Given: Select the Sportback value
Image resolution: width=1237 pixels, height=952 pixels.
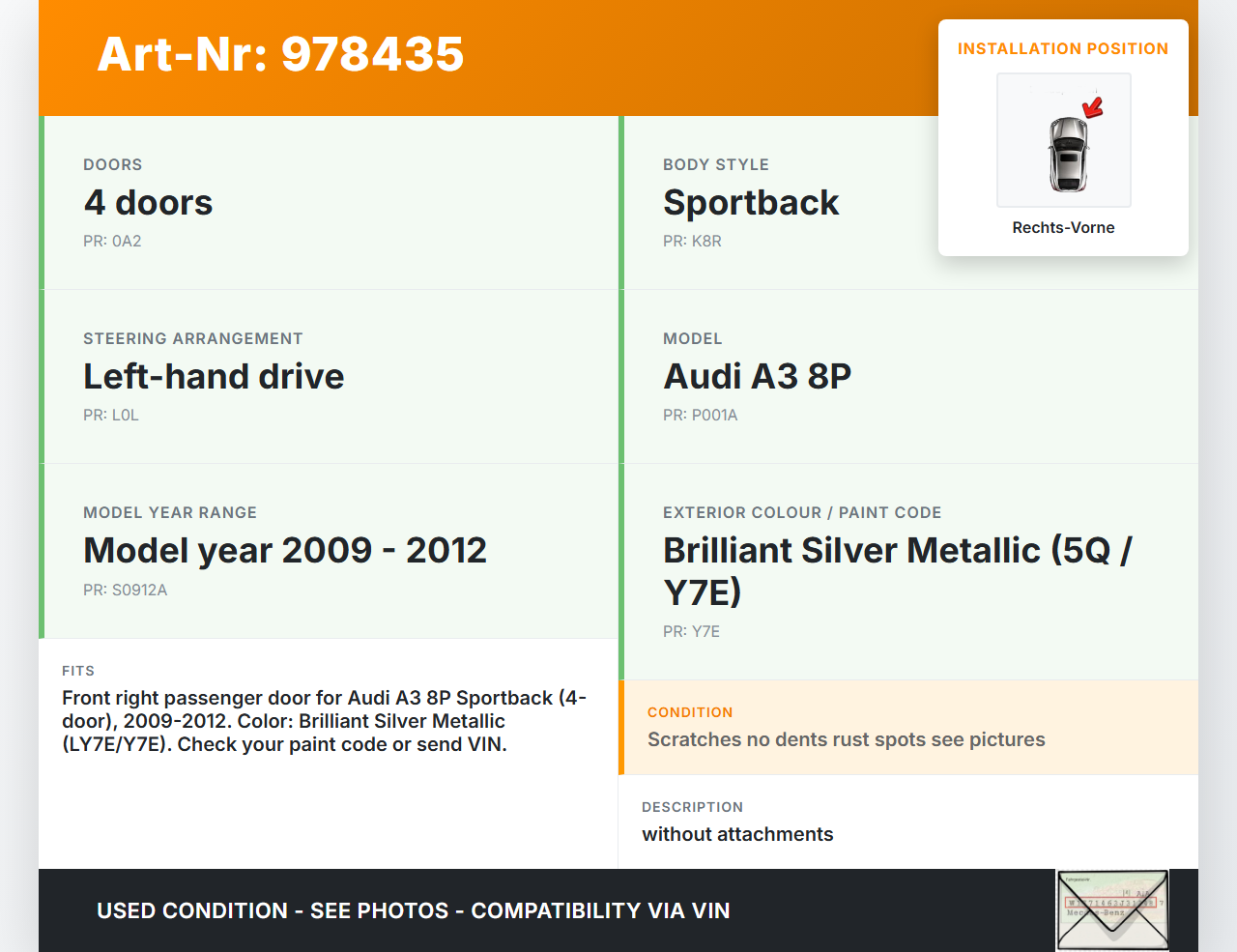Looking at the screenshot, I should click(x=751, y=202).
